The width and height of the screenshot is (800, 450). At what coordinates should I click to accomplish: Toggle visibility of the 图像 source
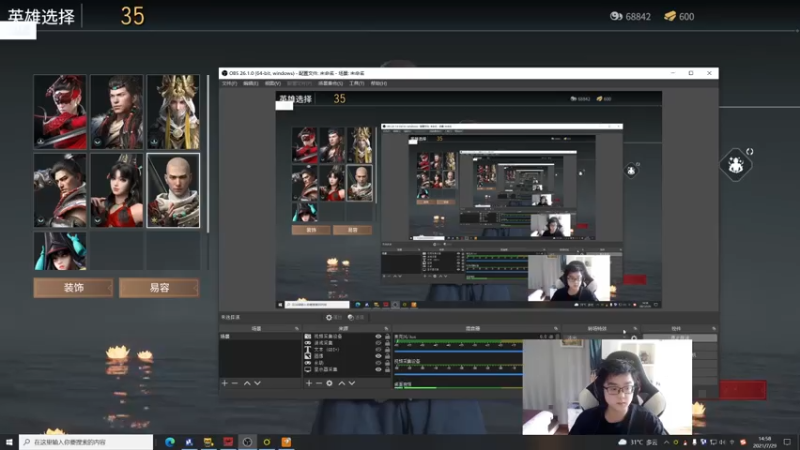[x=379, y=356]
